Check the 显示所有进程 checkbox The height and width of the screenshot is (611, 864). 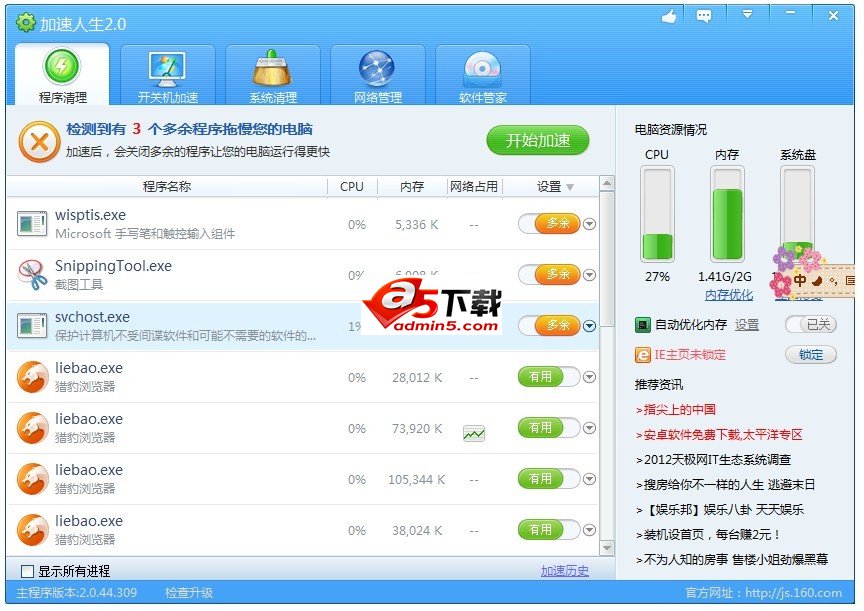click(x=27, y=571)
